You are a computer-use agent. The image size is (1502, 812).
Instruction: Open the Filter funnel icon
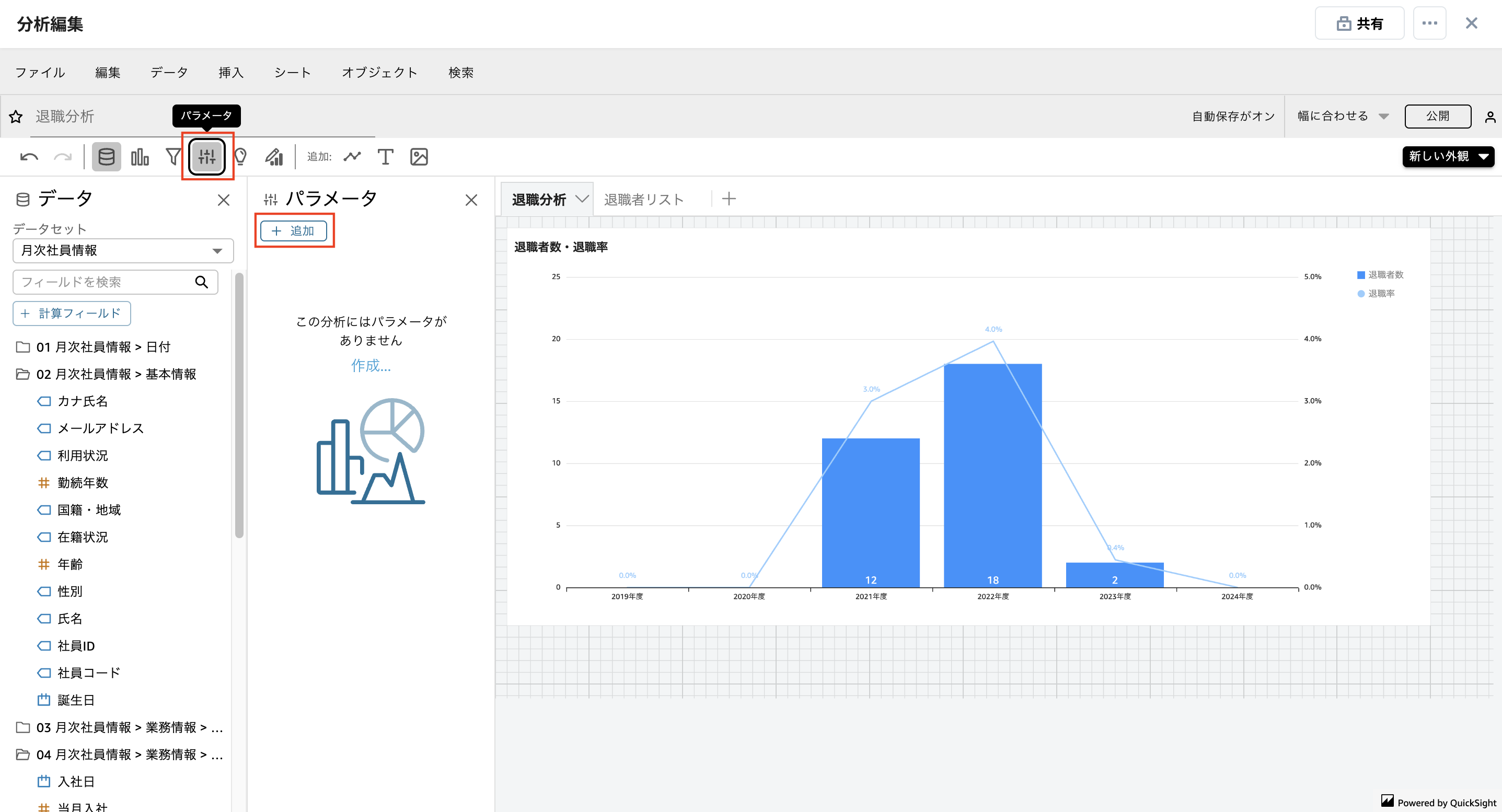click(173, 157)
